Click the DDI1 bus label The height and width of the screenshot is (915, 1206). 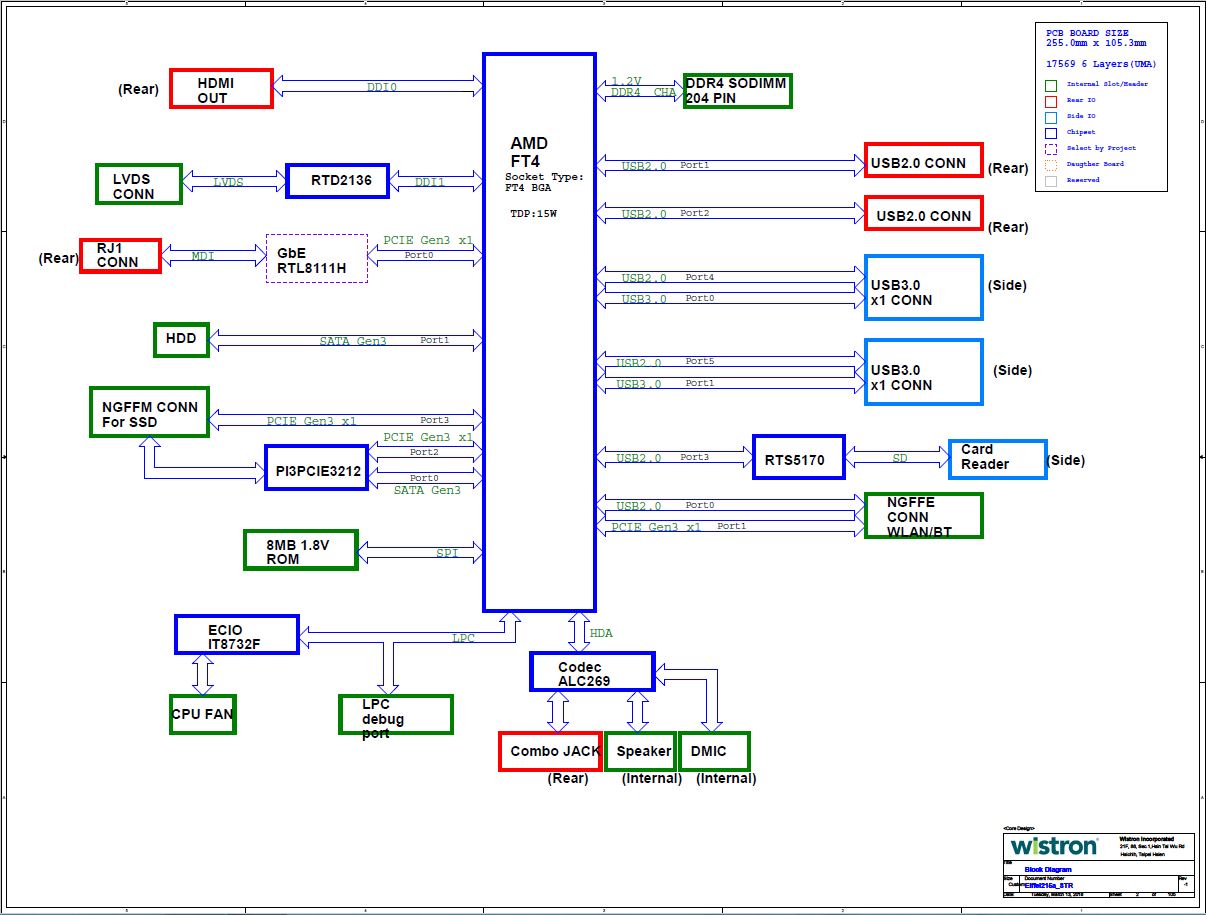[429, 183]
